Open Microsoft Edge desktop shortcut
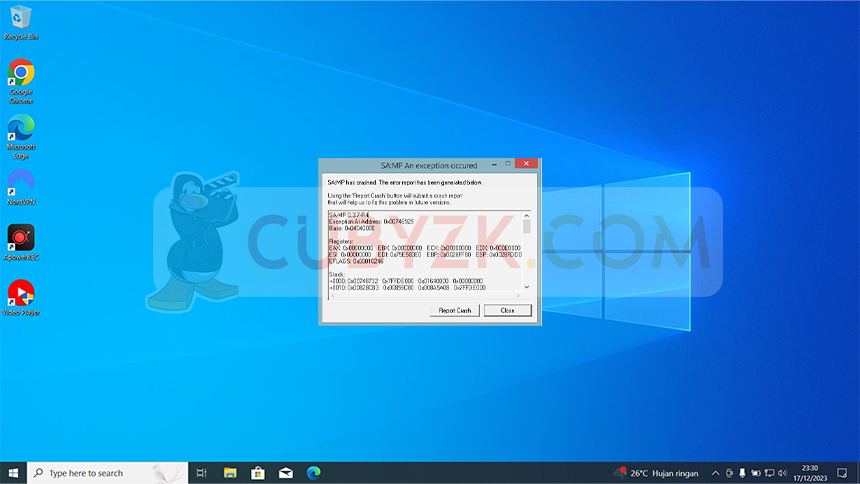The height and width of the screenshot is (484, 860). pyautogui.click(x=21, y=137)
